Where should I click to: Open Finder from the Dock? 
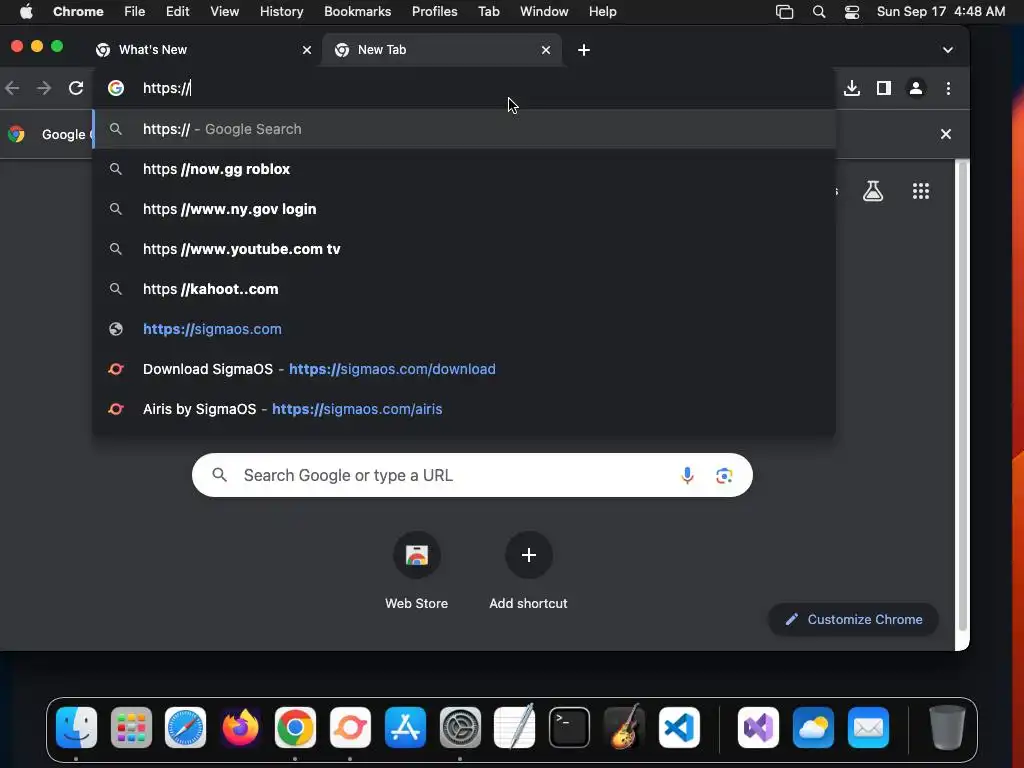(76, 727)
